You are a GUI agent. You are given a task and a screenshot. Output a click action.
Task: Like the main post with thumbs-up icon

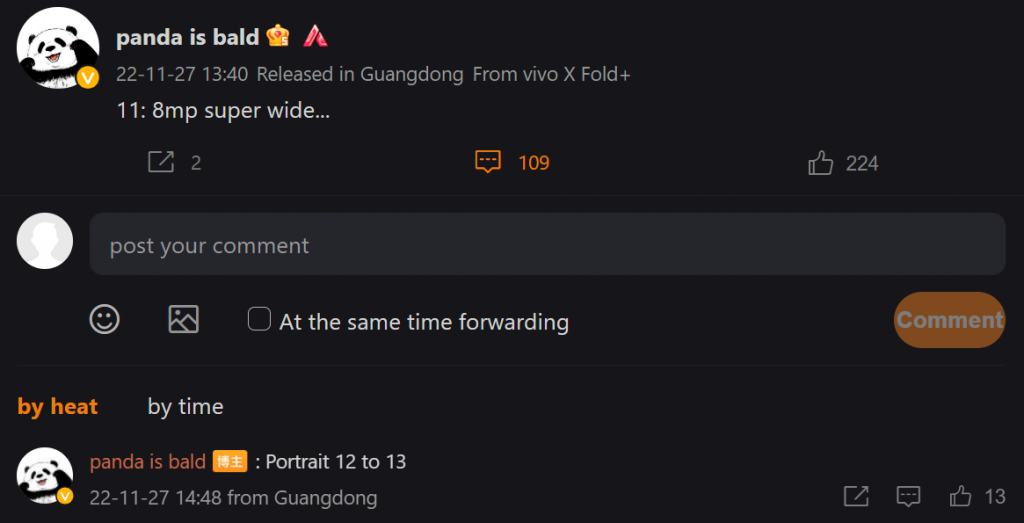821,163
